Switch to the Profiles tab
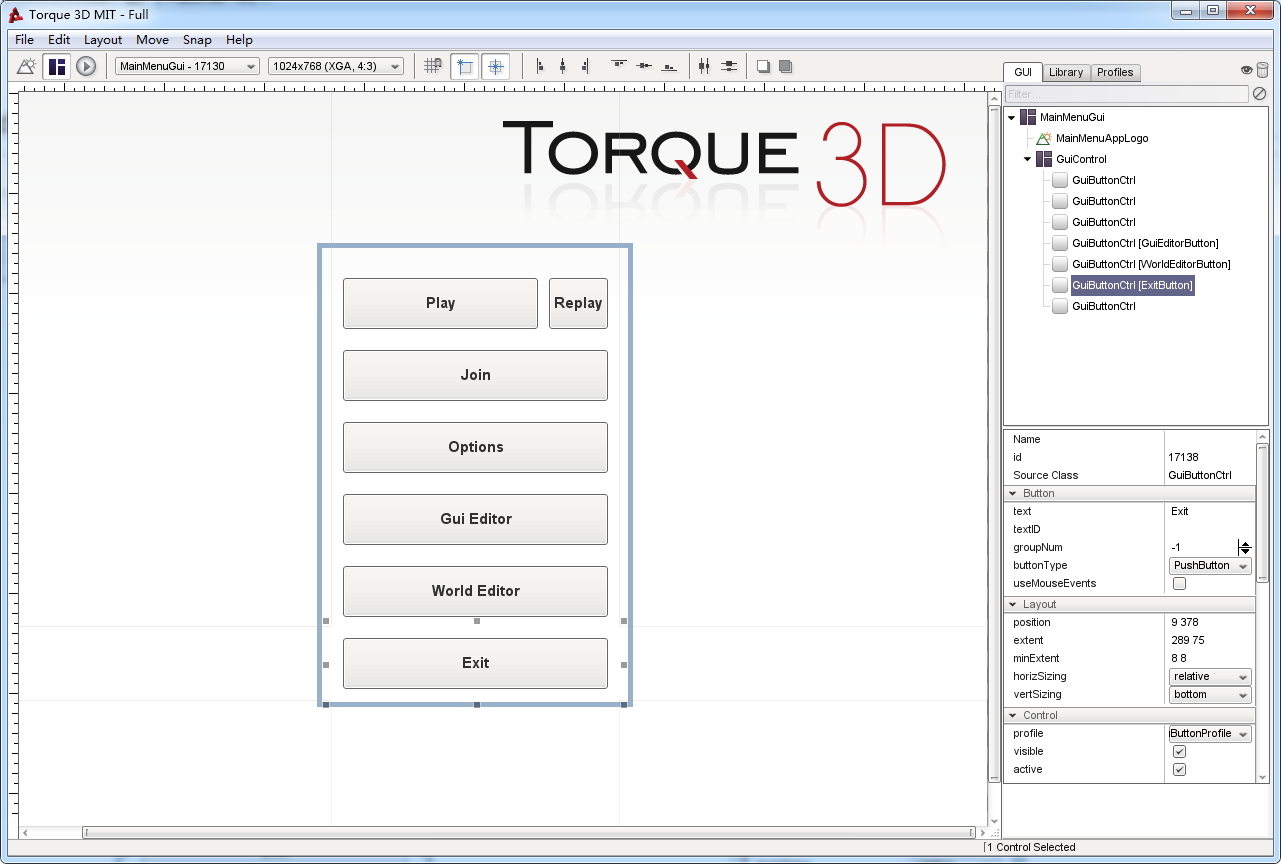 point(1114,72)
